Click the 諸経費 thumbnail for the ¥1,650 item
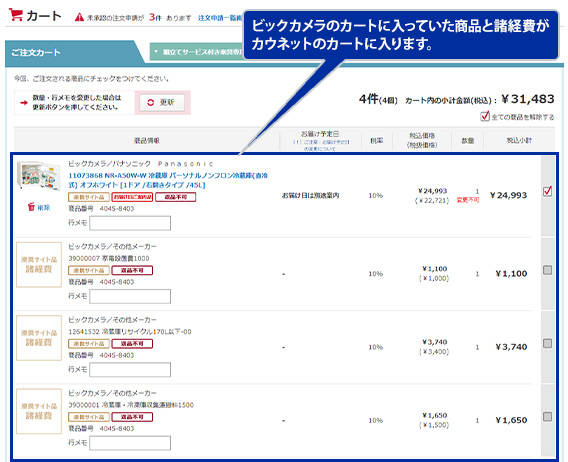 [x=39, y=411]
